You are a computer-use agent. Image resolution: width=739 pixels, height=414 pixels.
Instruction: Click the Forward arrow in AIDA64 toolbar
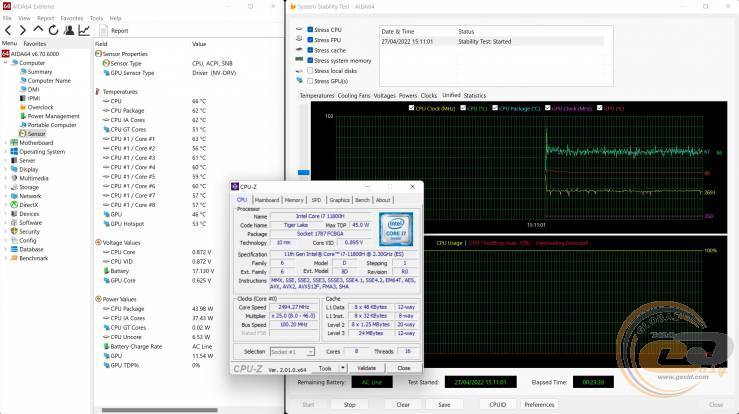(x=22, y=31)
